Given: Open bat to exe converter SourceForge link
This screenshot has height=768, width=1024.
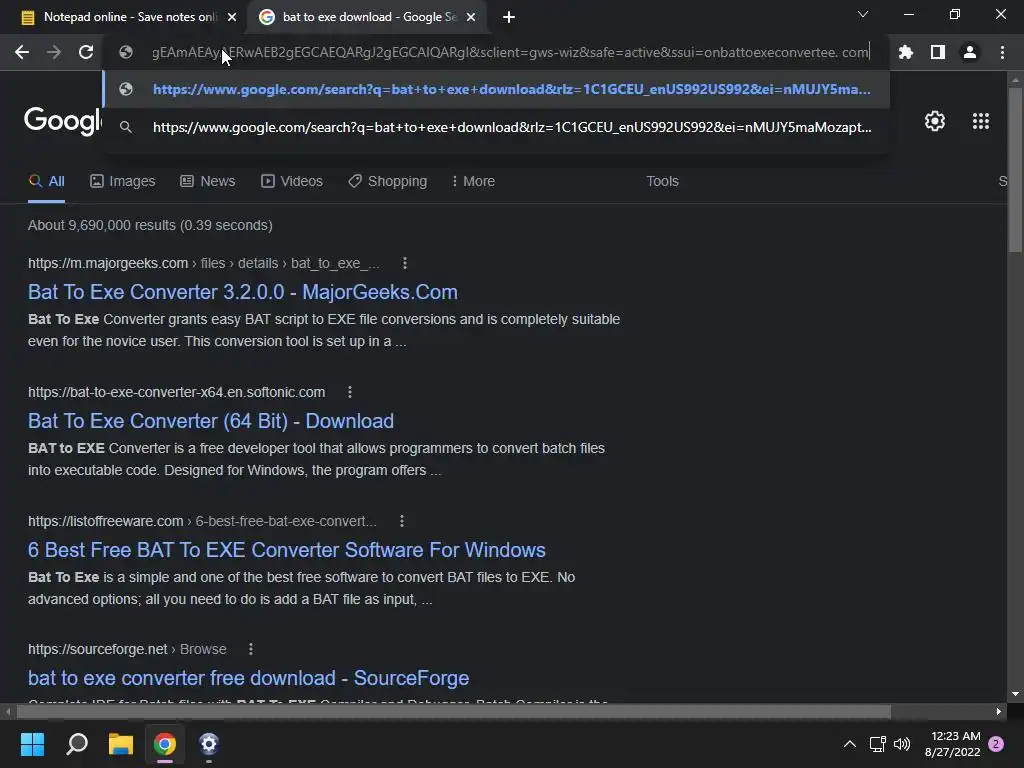Looking at the screenshot, I should 248,678.
